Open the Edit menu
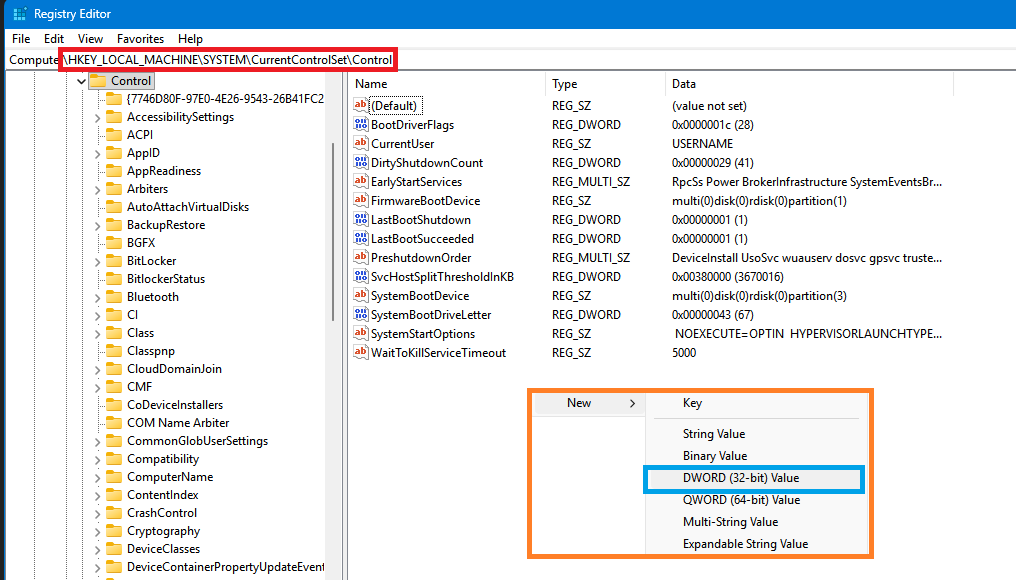This screenshot has width=1016, height=580. (x=54, y=39)
